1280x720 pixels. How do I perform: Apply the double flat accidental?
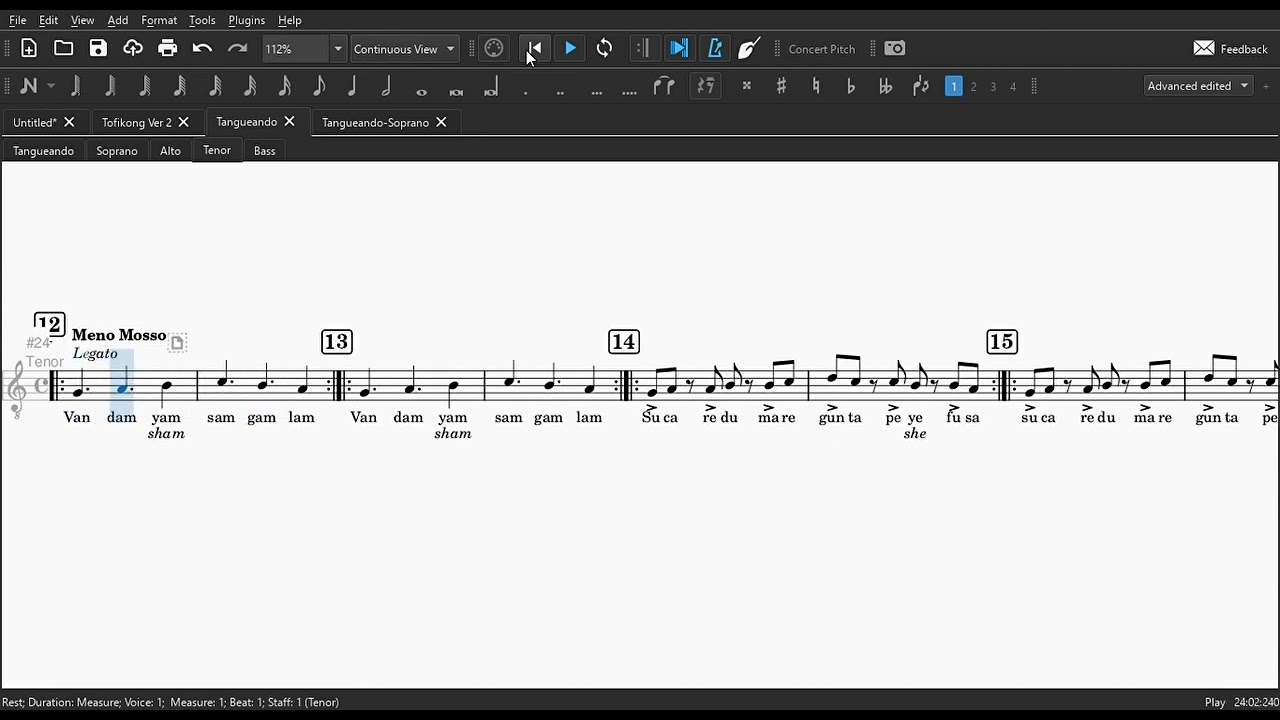(885, 87)
